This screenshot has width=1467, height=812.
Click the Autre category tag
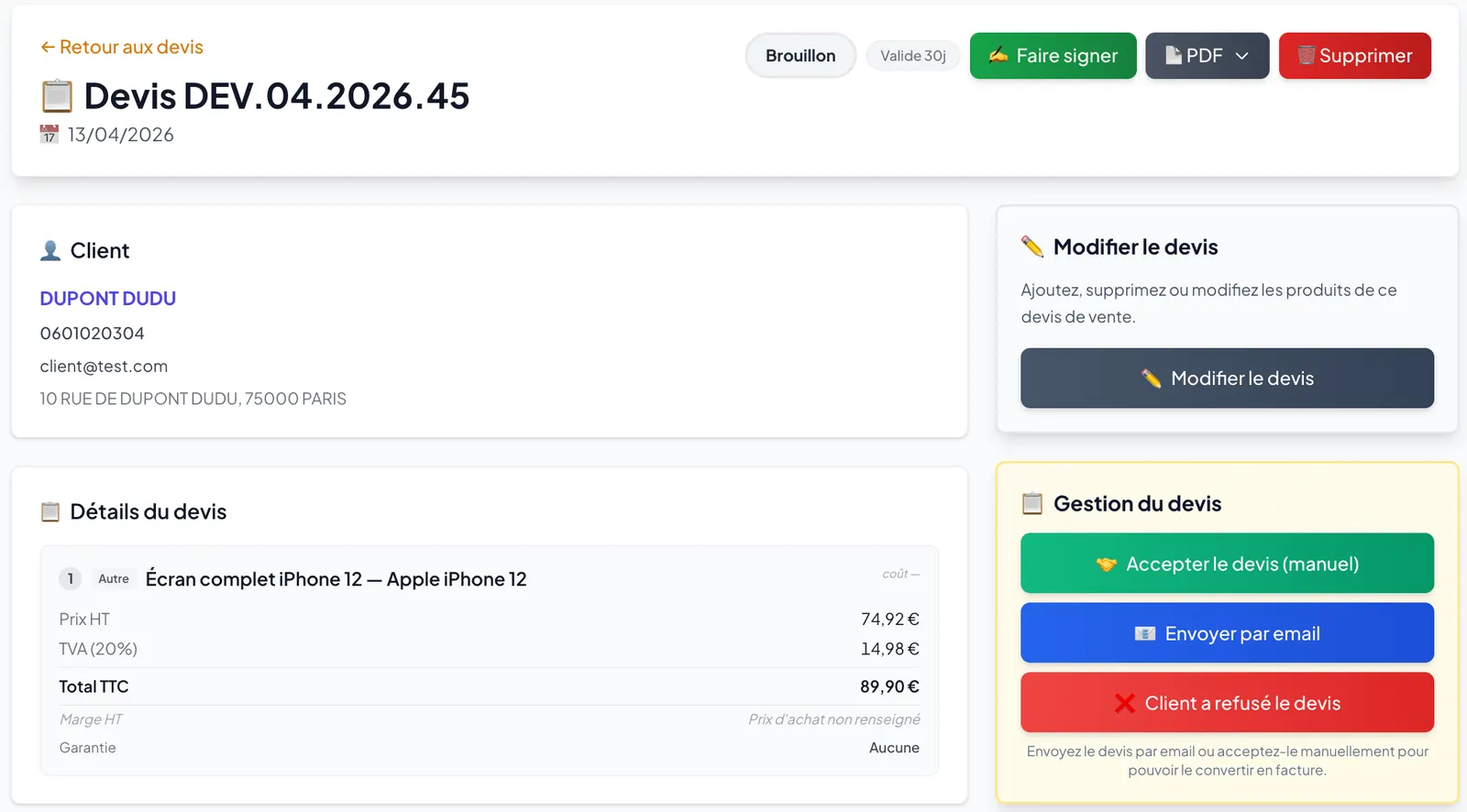click(x=114, y=579)
